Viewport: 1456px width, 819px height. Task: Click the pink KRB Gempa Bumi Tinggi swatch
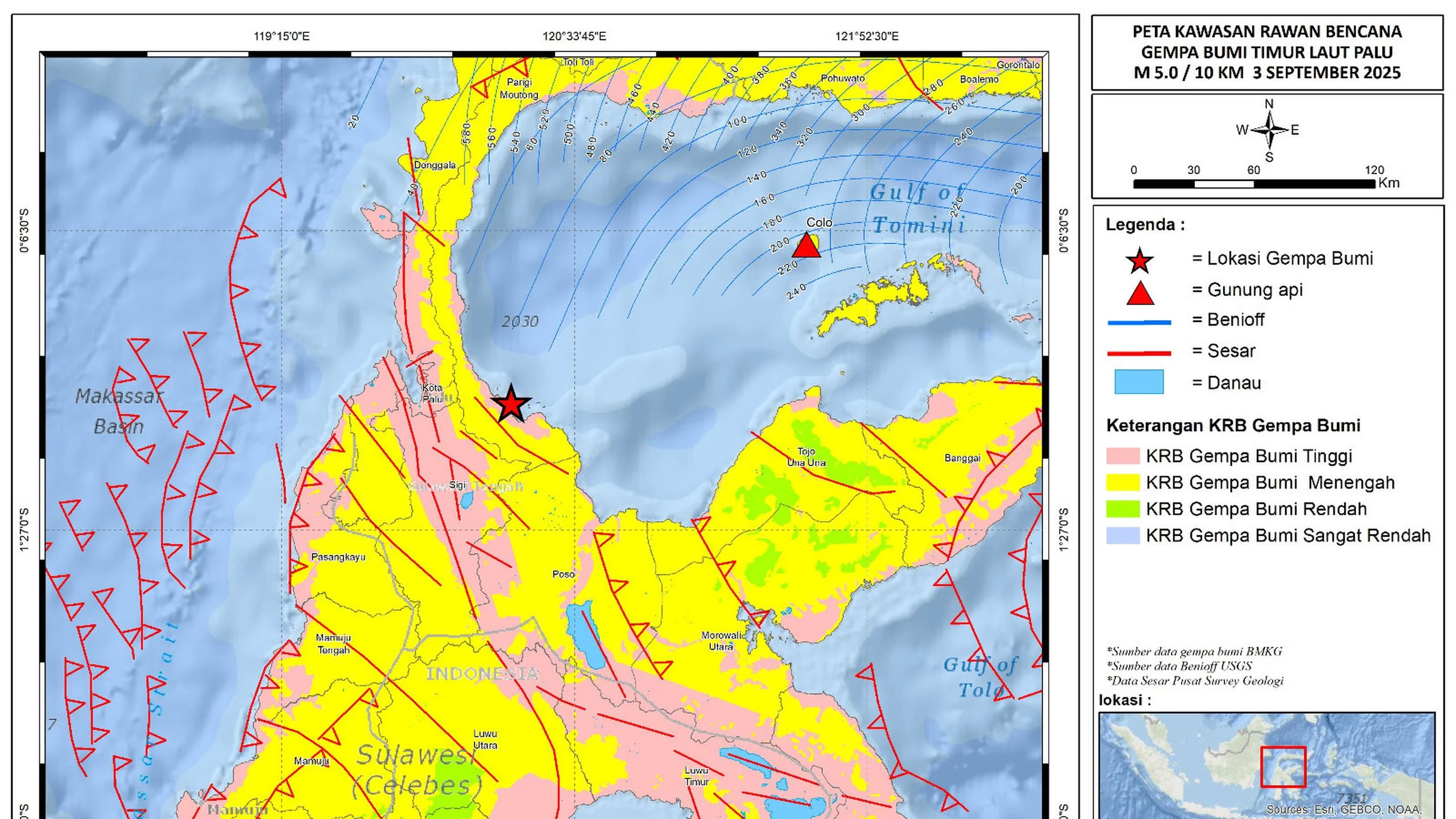point(1123,456)
